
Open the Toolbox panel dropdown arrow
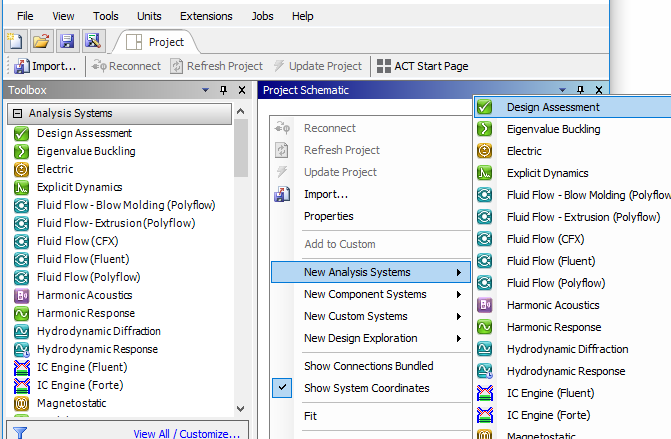click(x=207, y=90)
